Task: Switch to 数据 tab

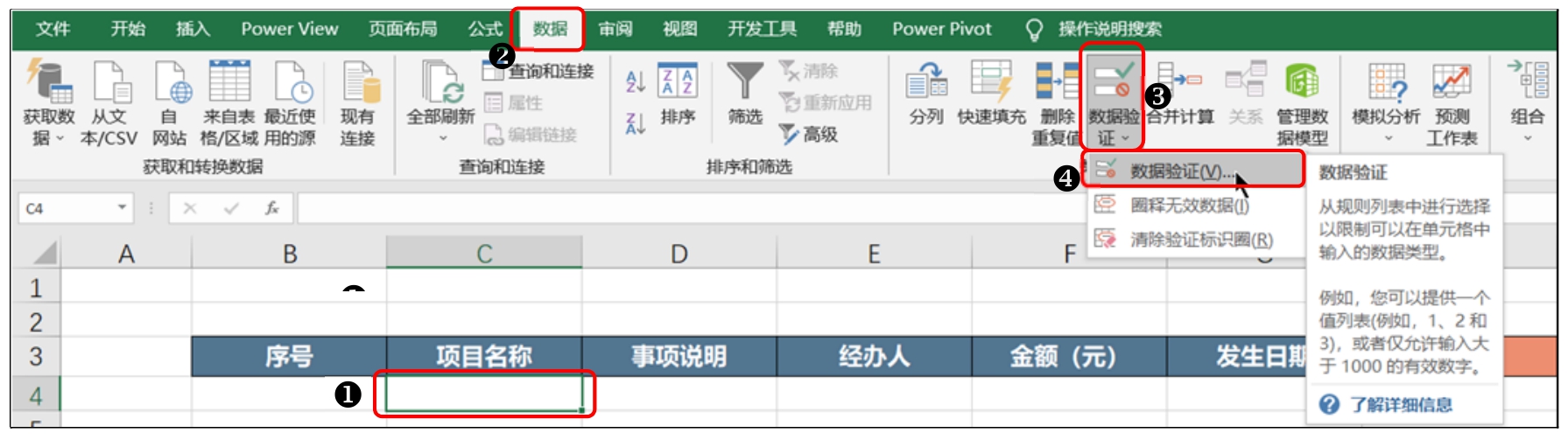Action: 550,29
